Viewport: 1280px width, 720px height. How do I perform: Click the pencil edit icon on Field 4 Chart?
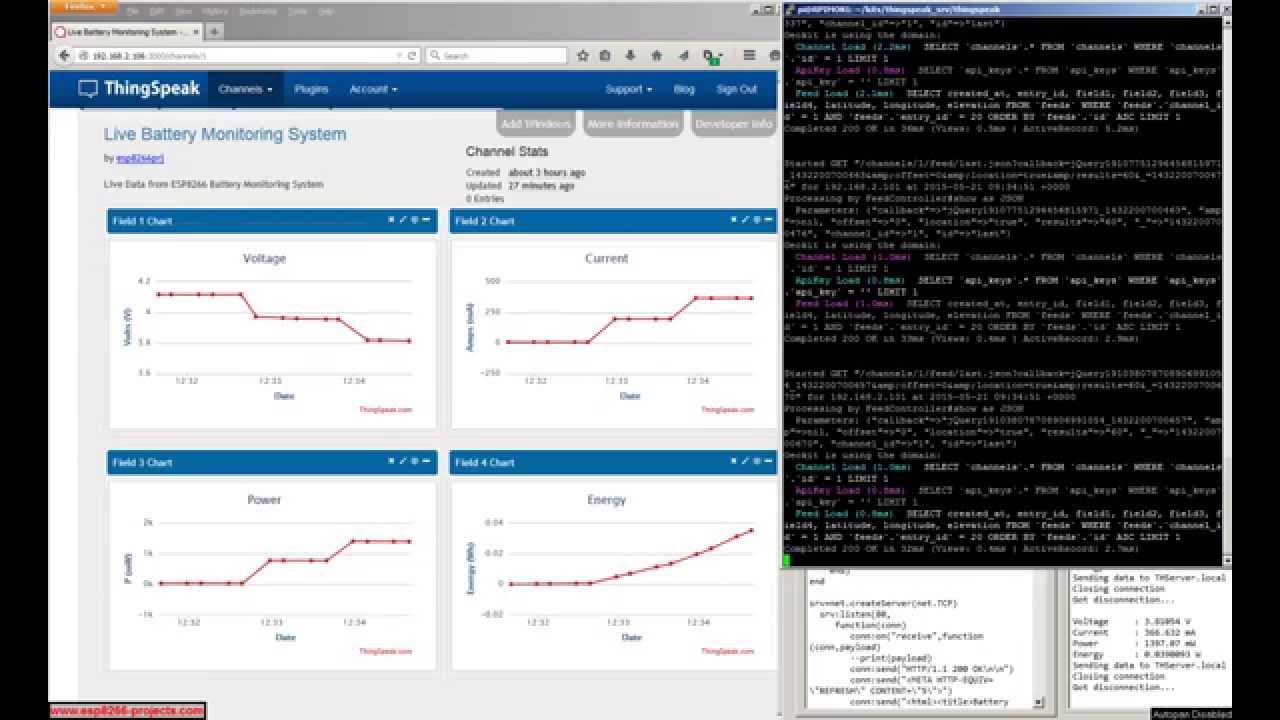(745, 461)
